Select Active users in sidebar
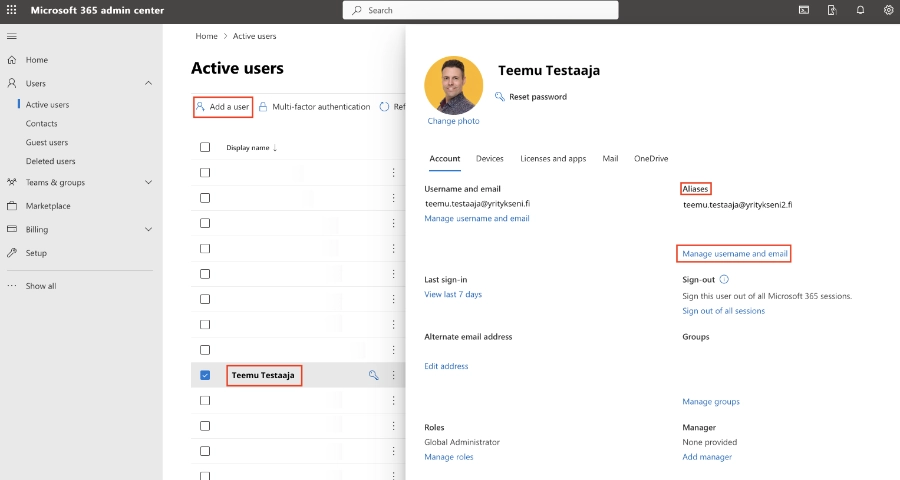 47,104
